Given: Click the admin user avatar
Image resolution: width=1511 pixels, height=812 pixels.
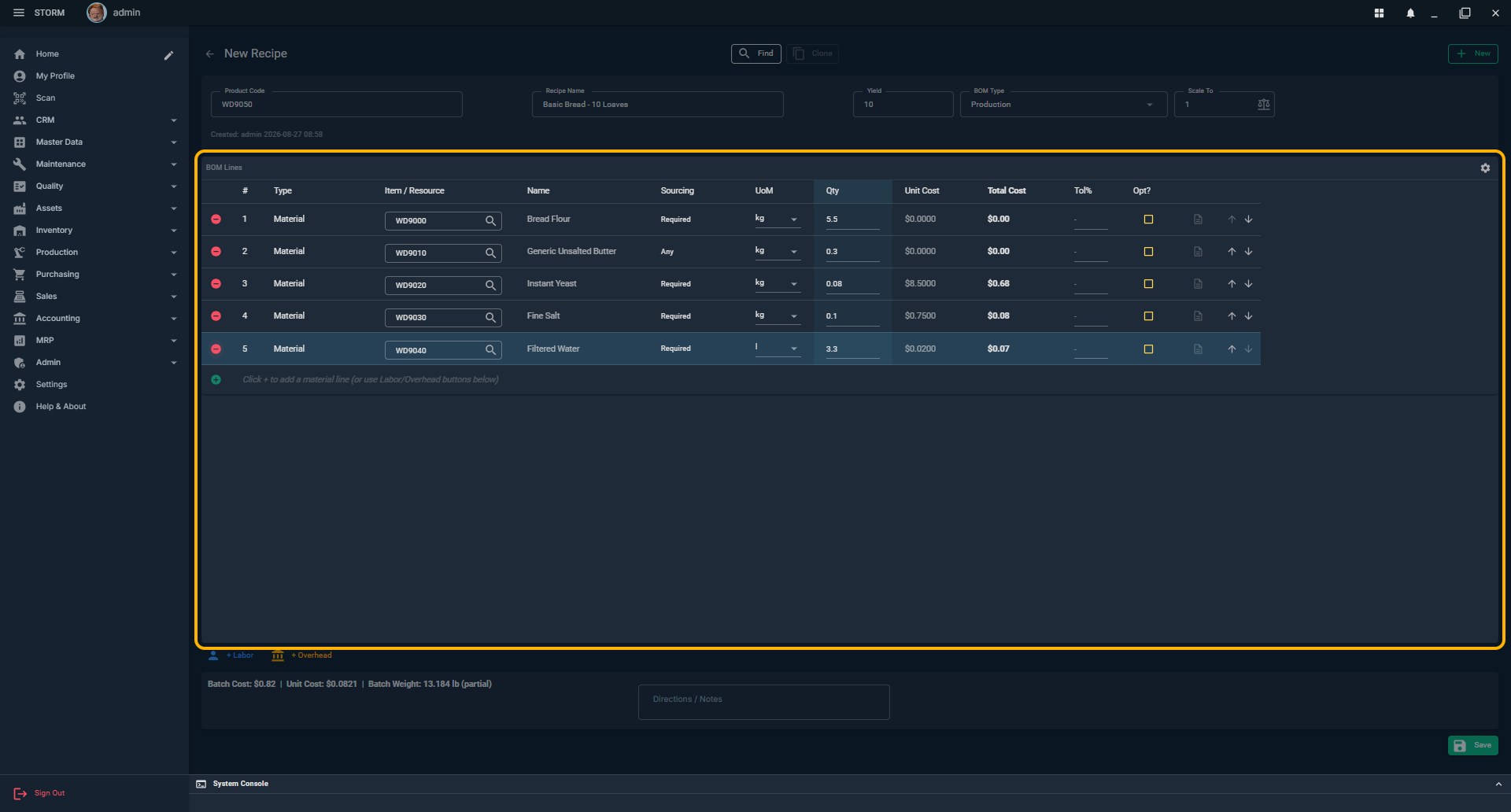Looking at the screenshot, I should click(x=96, y=13).
